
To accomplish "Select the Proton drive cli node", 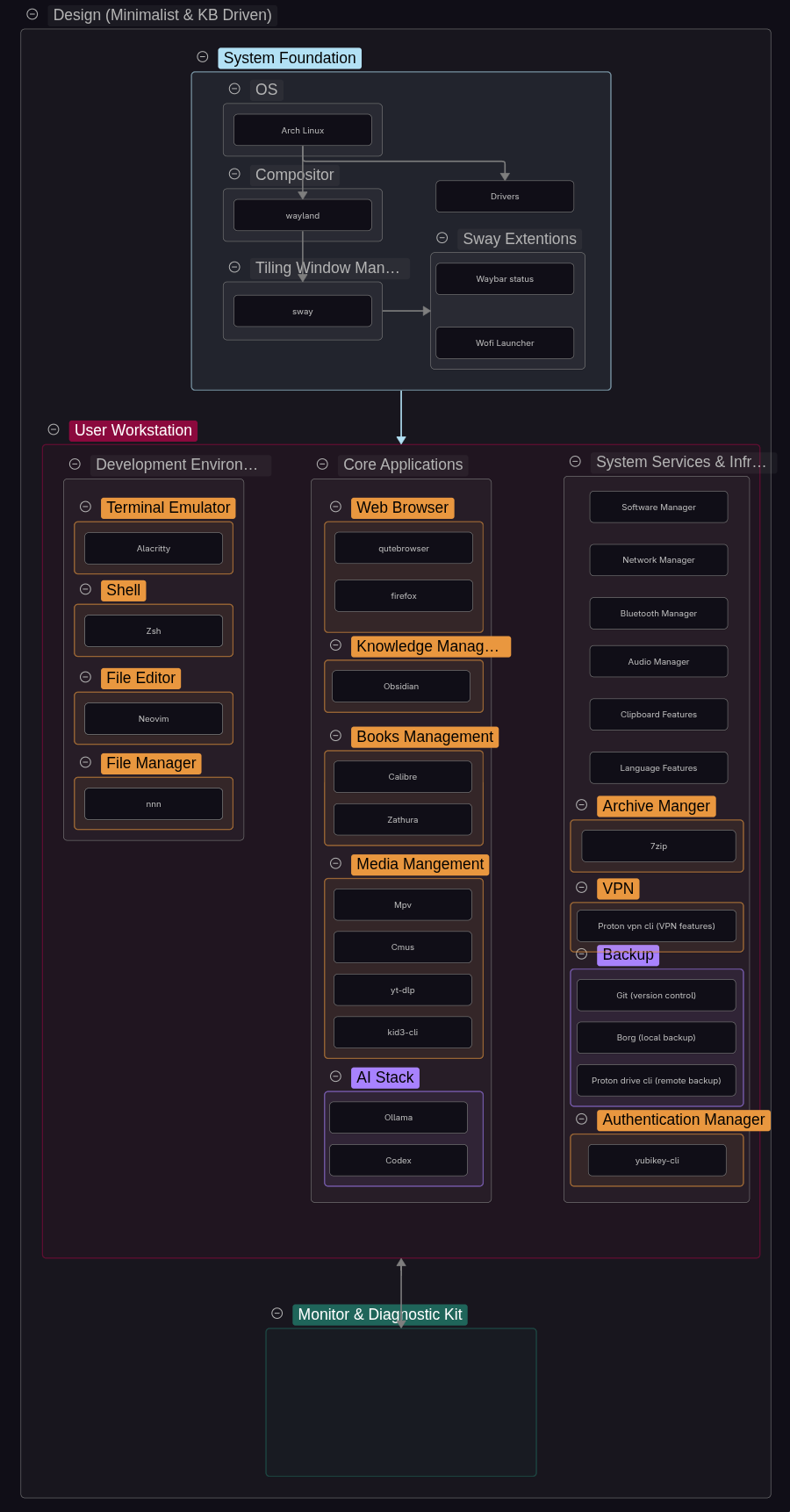I will (x=657, y=1080).
